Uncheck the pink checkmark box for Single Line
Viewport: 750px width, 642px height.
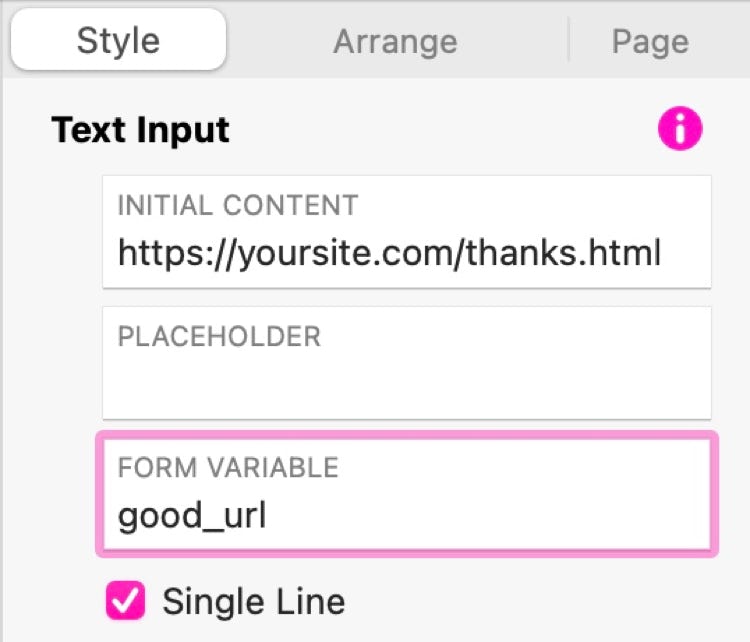(125, 600)
